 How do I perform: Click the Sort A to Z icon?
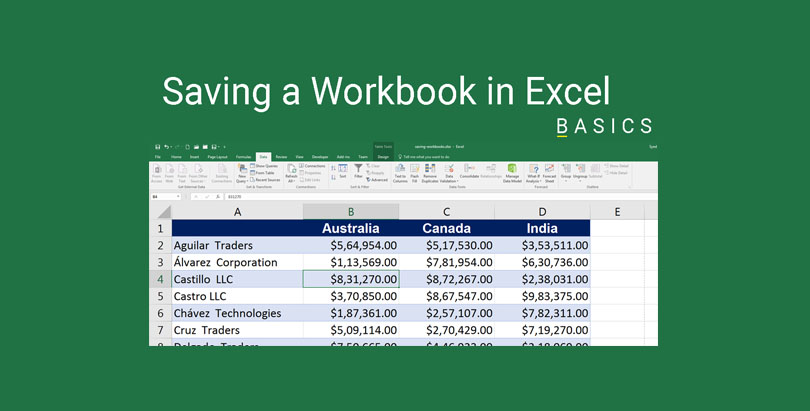click(333, 168)
